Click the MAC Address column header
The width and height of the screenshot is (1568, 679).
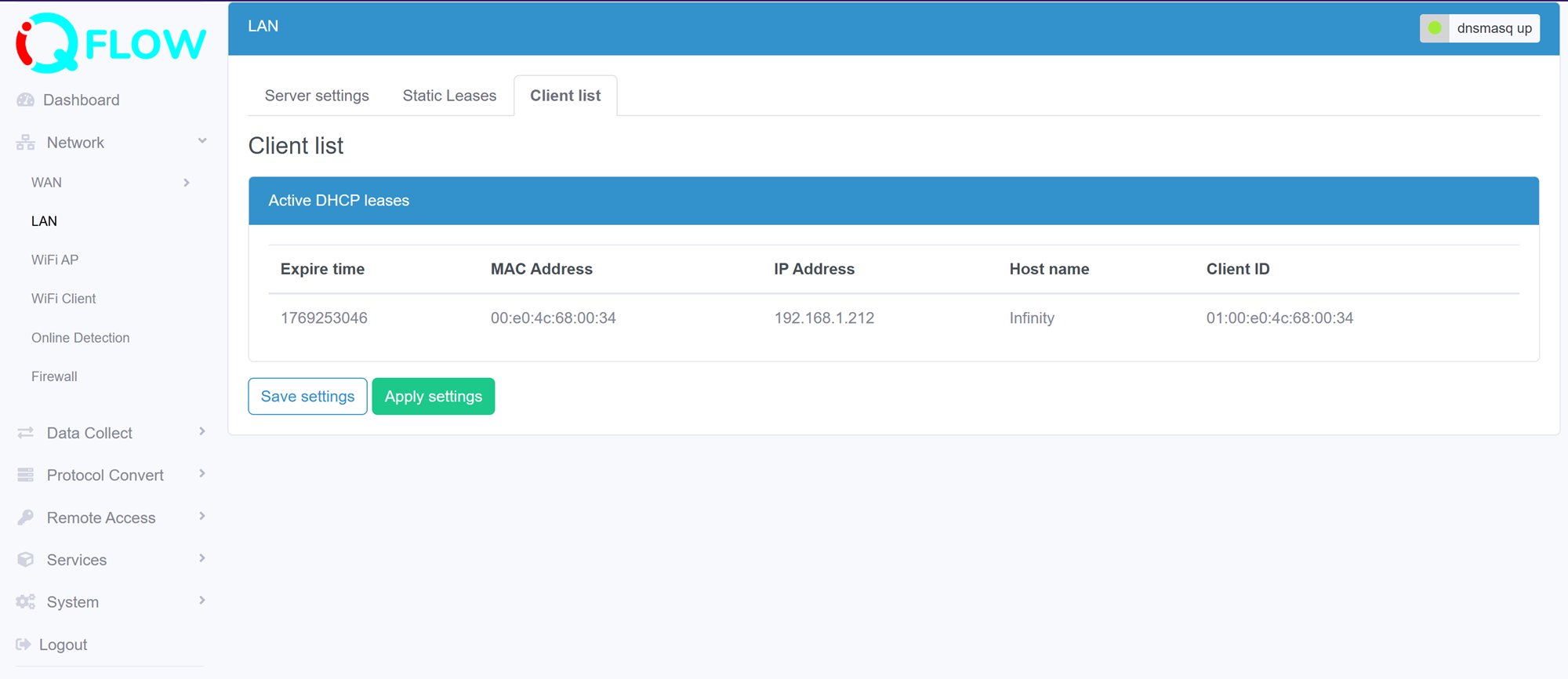tap(542, 269)
